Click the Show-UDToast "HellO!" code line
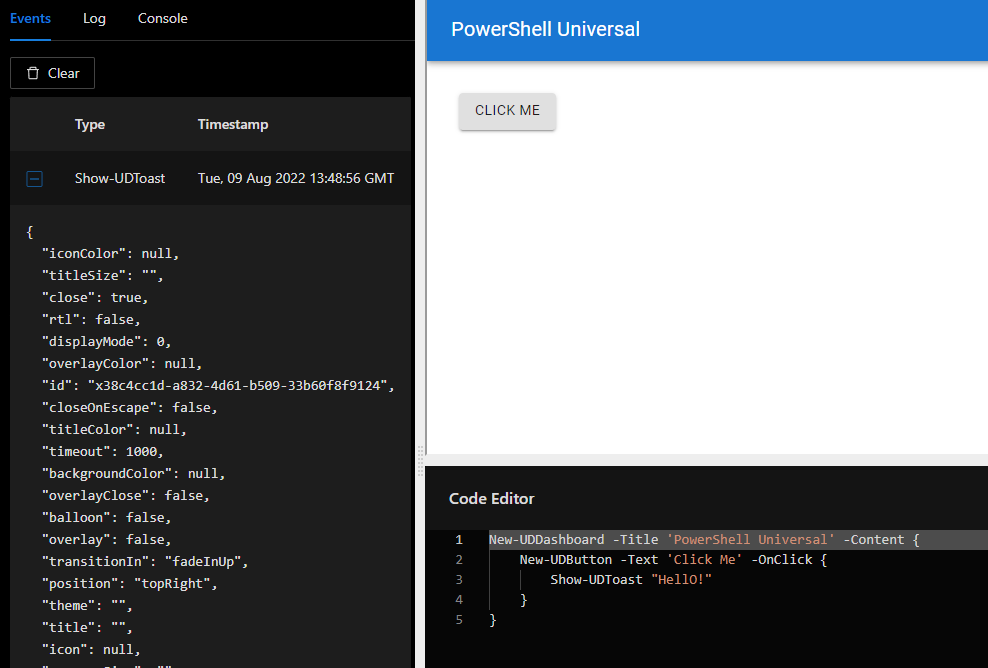988x668 pixels. click(x=630, y=580)
